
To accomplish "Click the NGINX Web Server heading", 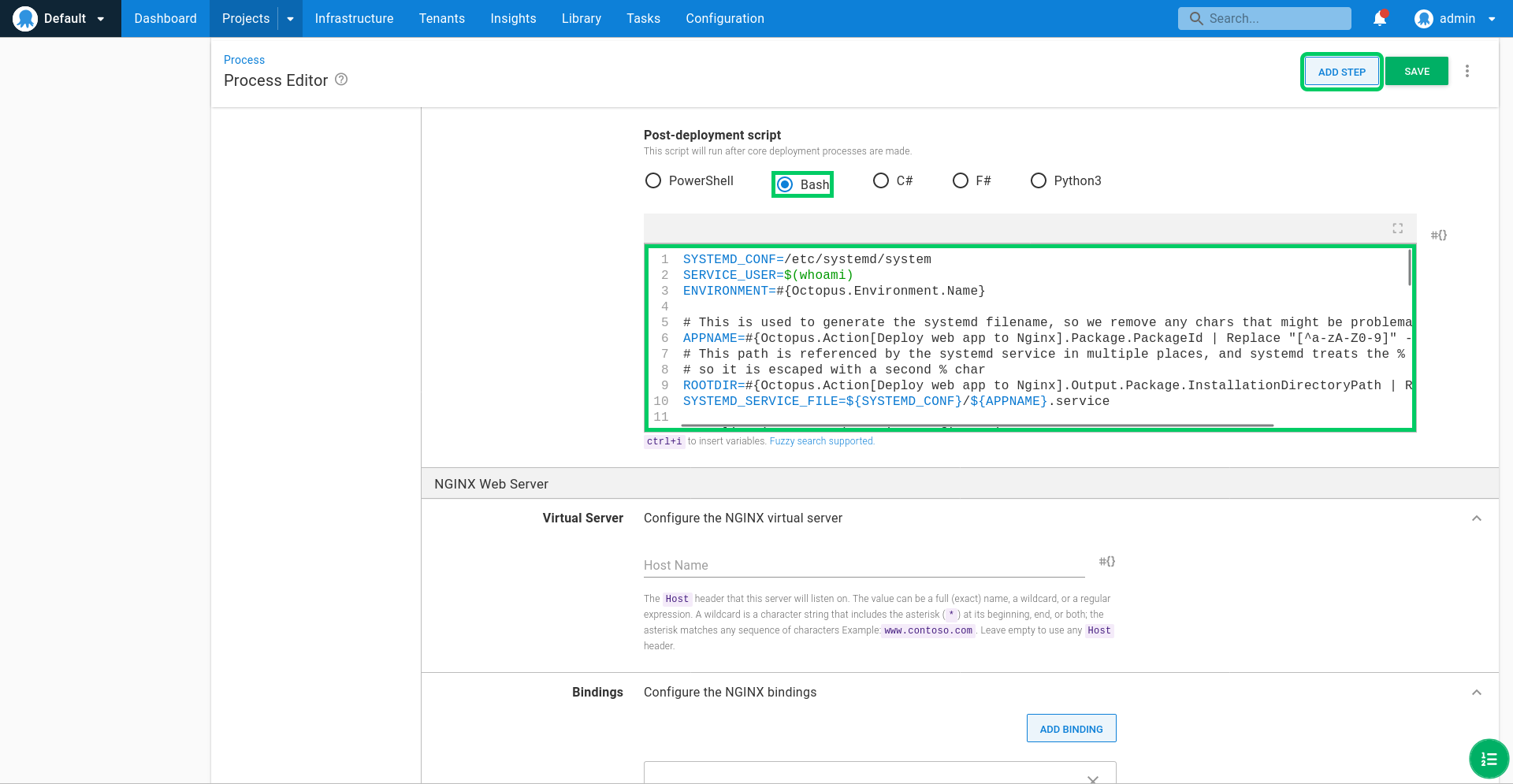I will point(491,484).
